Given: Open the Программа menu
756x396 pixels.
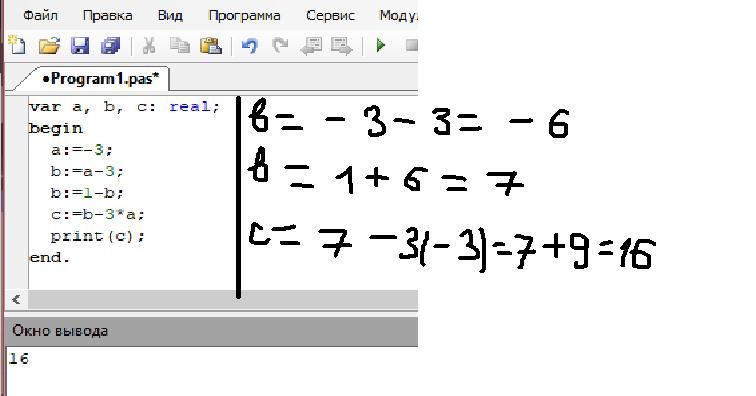Looking at the screenshot, I should tap(244, 15).
